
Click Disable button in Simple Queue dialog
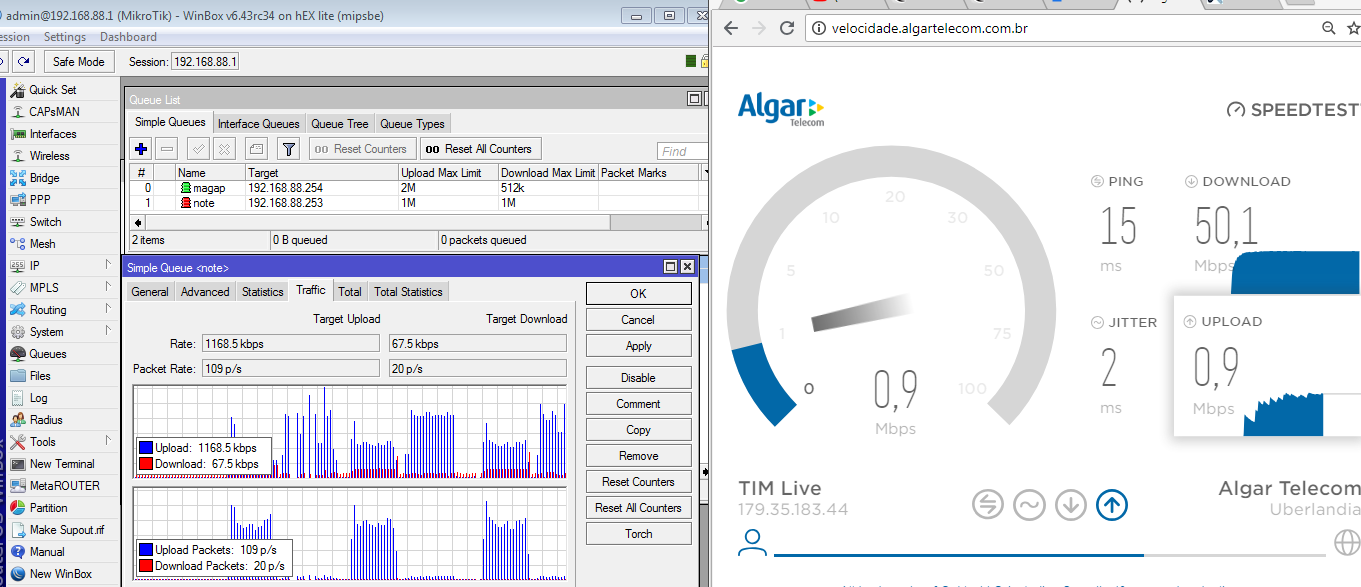638,378
